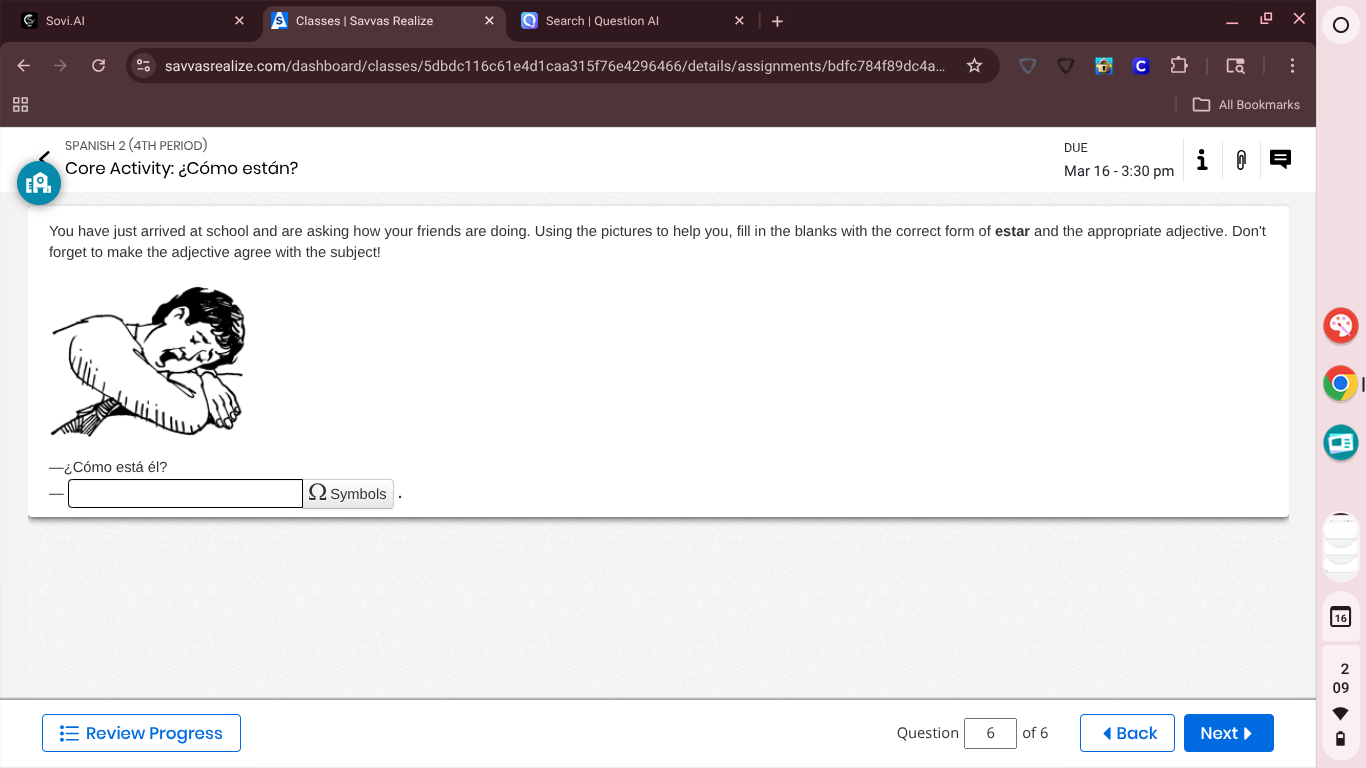Click the answer blank text field
Viewport: 1366px width, 768px height.
pyautogui.click(x=185, y=493)
